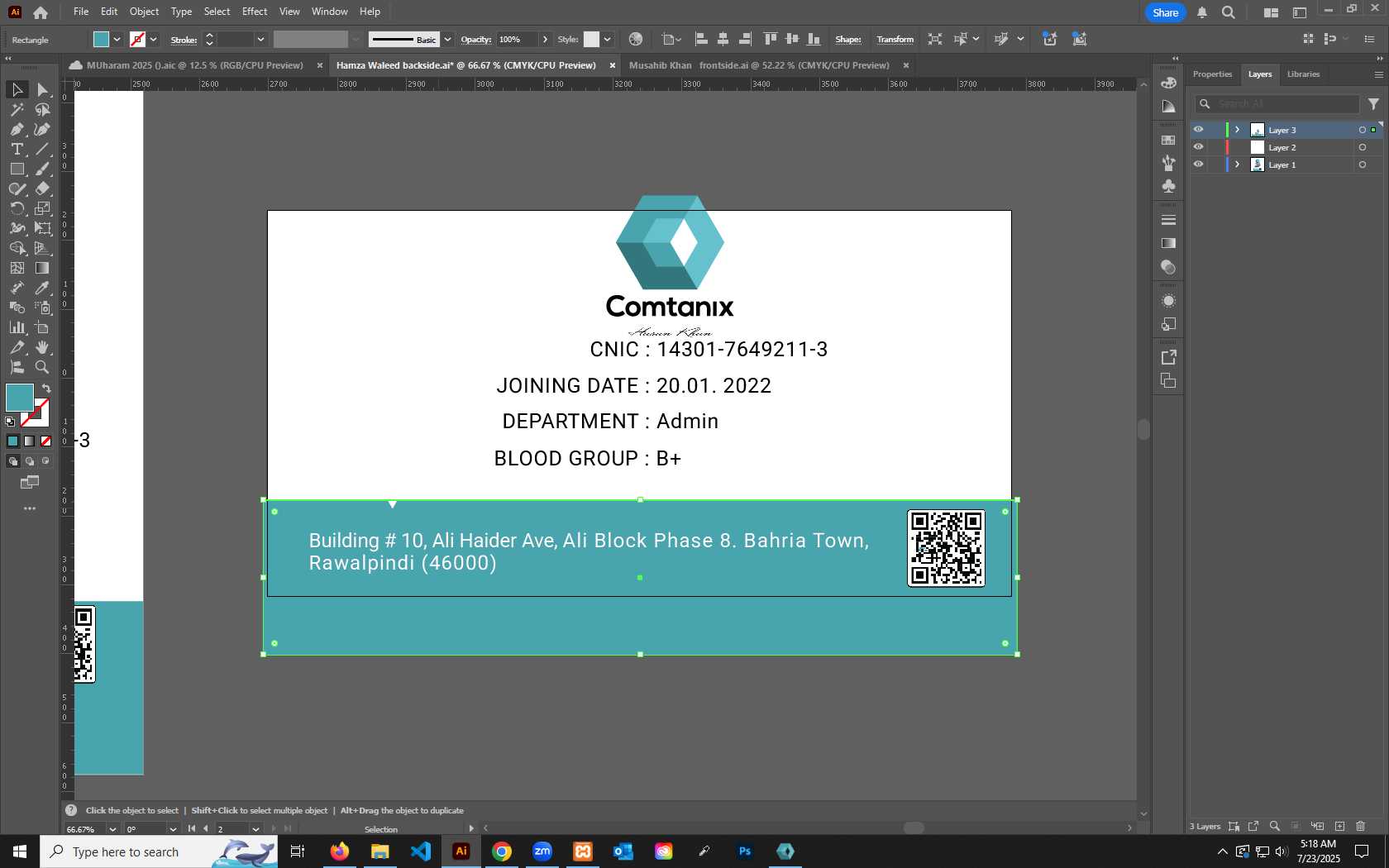Screen dimensions: 1389x868
Task: Open the Illustrator home screen
Action: pyautogui.click(x=41, y=12)
